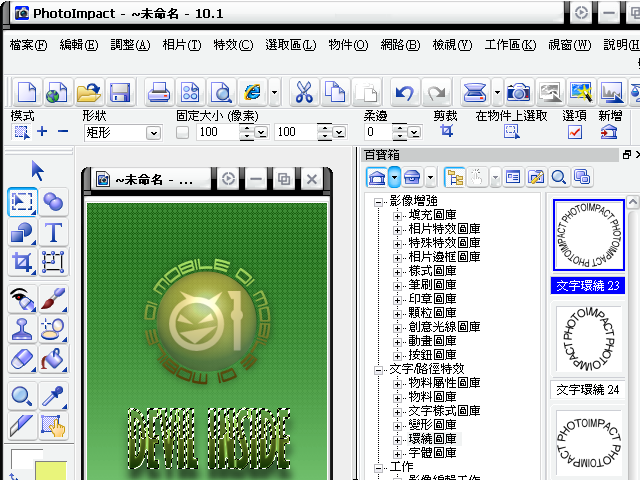This screenshot has width=640, height=480.
Task: Click the digital camera icon
Action: click(x=518, y=91)
